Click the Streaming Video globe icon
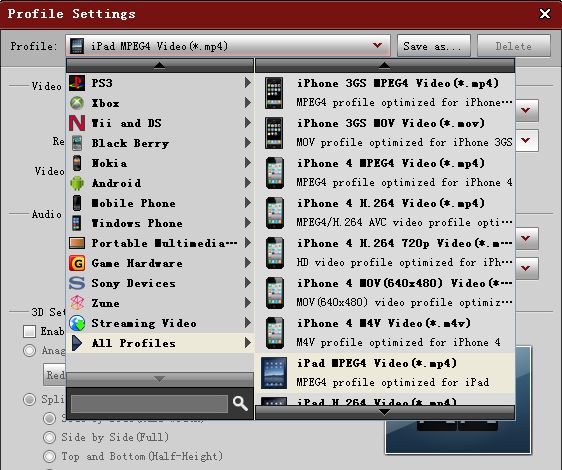Image resolution: width=562 pixels, height=470 pixels. (77, 323)
